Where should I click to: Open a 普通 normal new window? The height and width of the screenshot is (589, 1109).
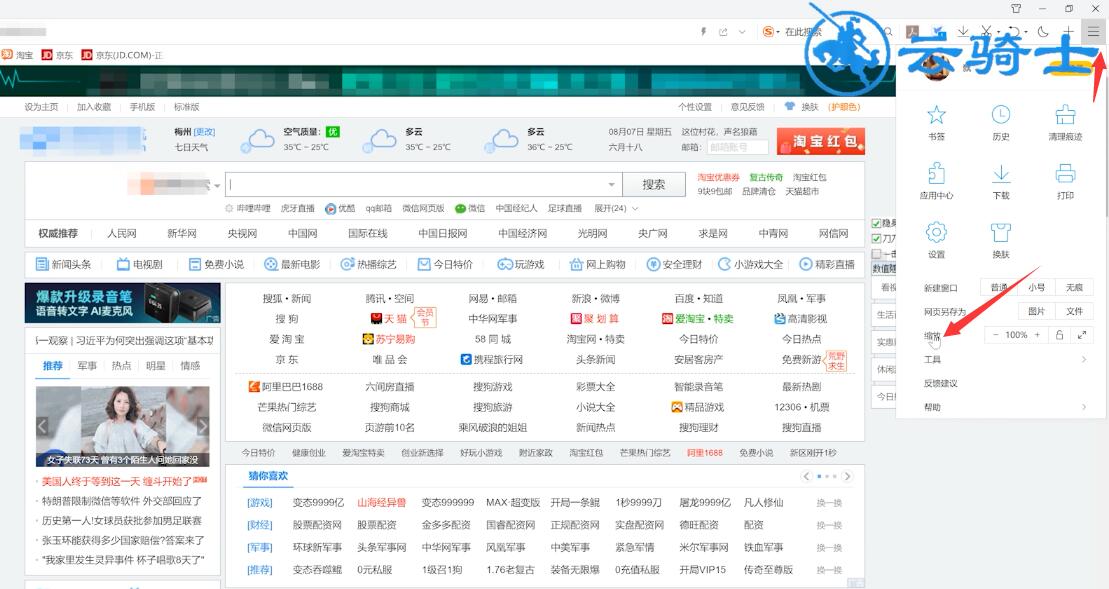(999, 287)
